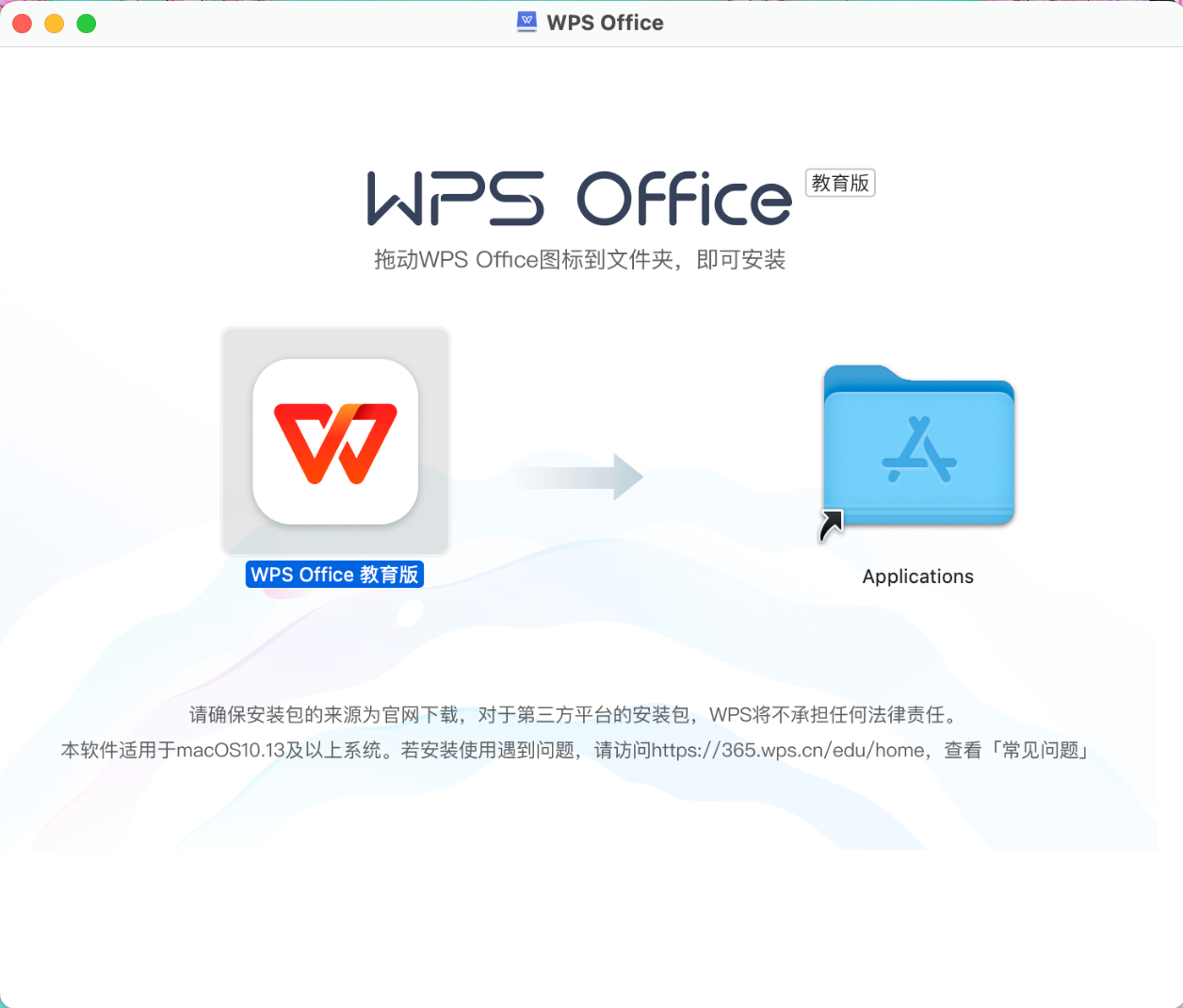Click the WPS Office title bar document icon
Image resolution: width=1183 pixels, height=1008 pixels.
[x=527, y=23]
